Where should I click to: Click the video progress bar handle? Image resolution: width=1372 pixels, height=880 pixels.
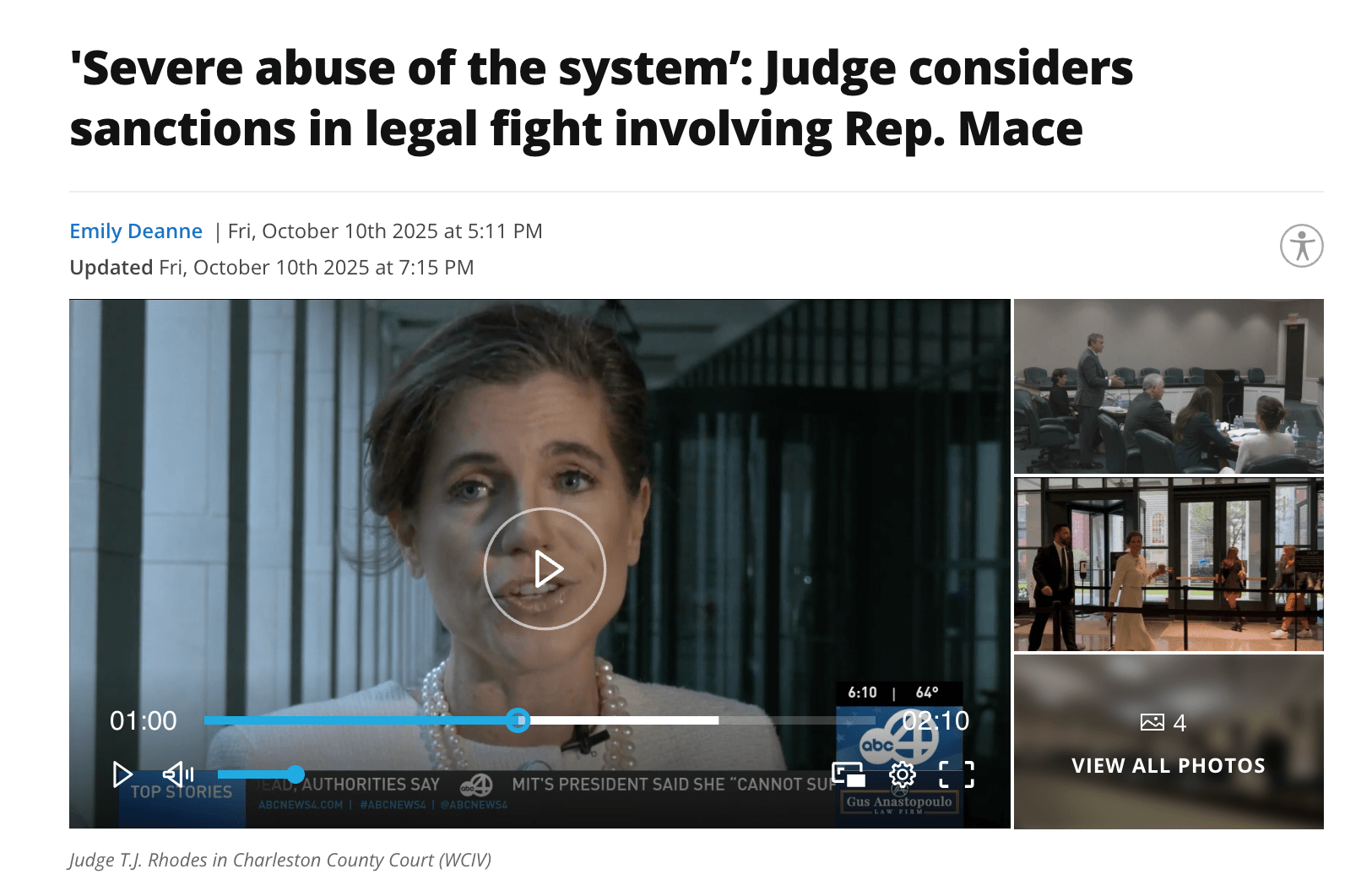[x=518, y=720]
